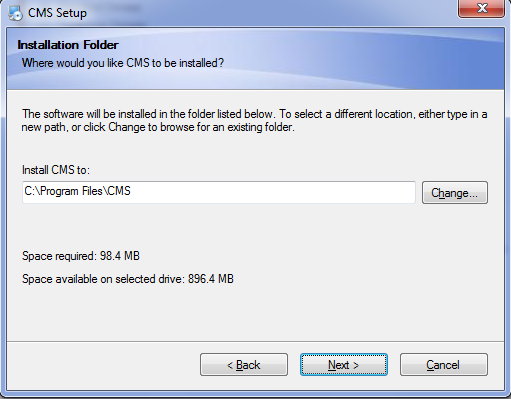The width and height of the screenshot is (511, 399).
Task: Click the Installation Folder heading
Action: click(x=68, y=45)
